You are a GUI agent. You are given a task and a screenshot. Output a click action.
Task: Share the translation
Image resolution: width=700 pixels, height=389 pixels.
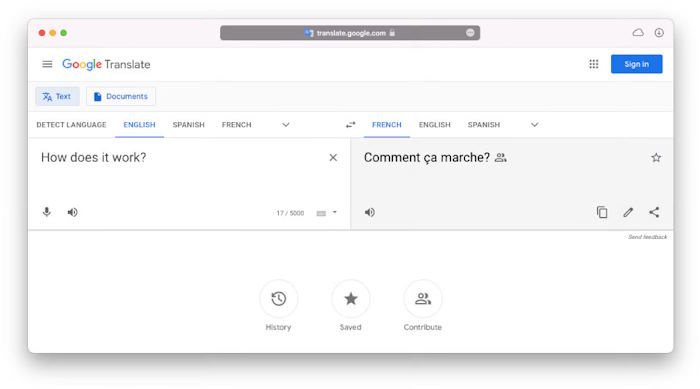pyautogui.click(x=654, y=212)
